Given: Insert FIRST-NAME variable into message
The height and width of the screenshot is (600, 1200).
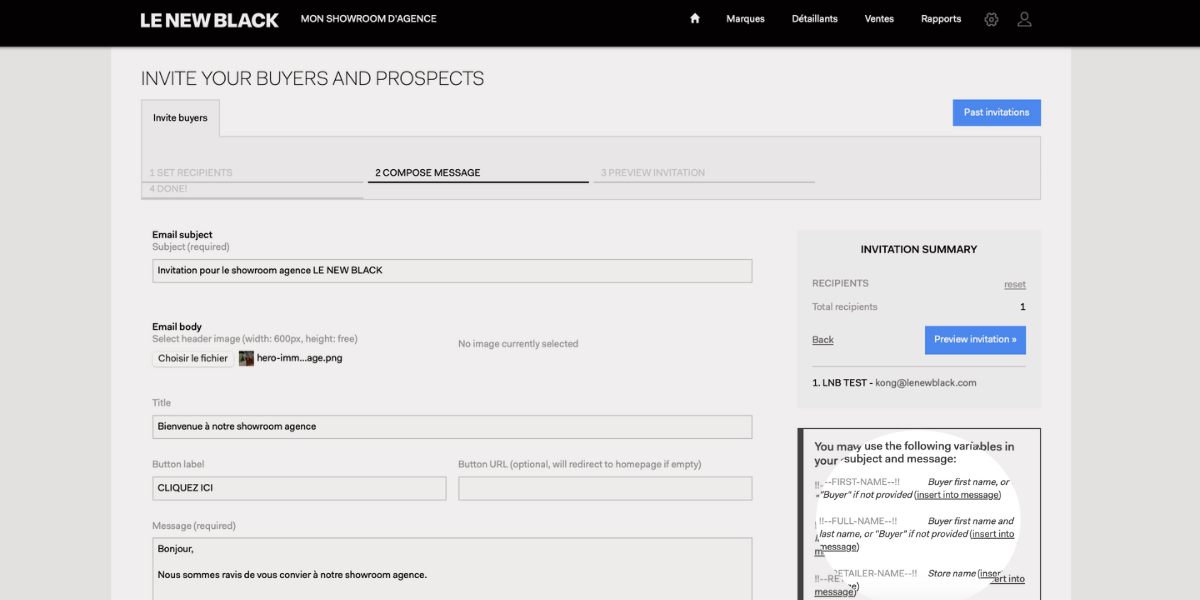Looking at the screenshot, I should pos(958,495).
